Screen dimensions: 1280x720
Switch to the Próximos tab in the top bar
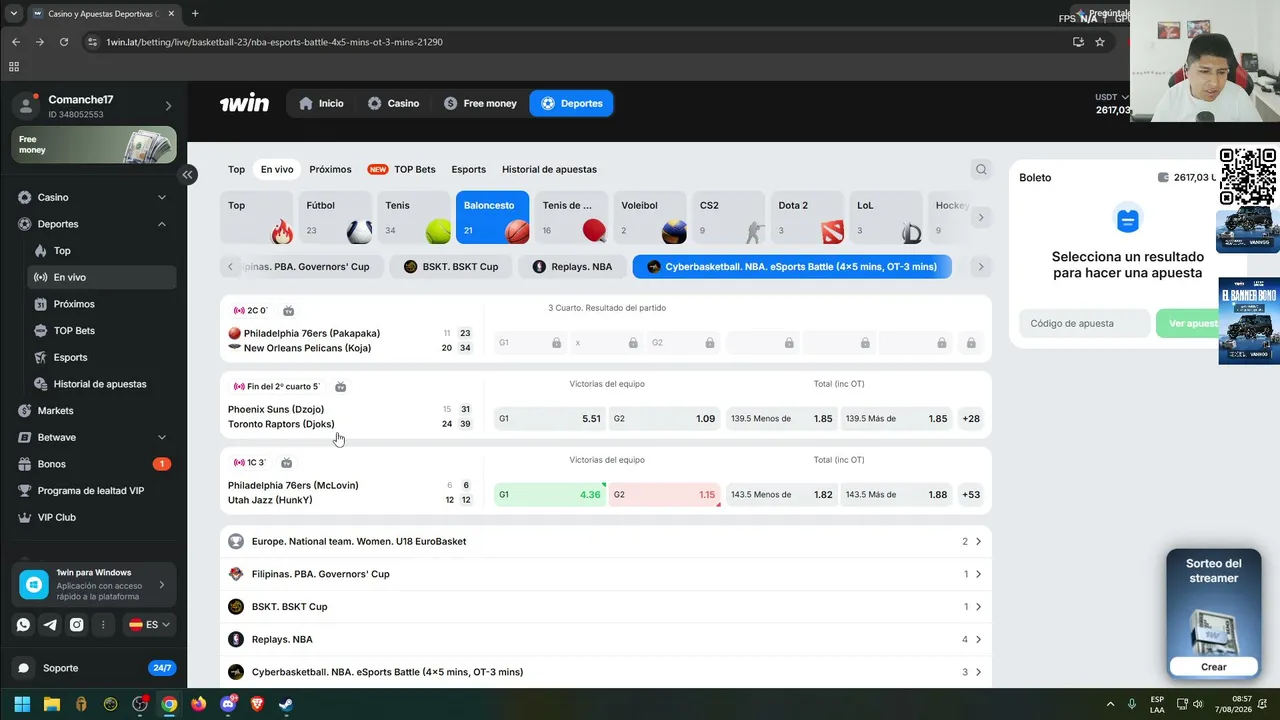(x=330, y=169)
